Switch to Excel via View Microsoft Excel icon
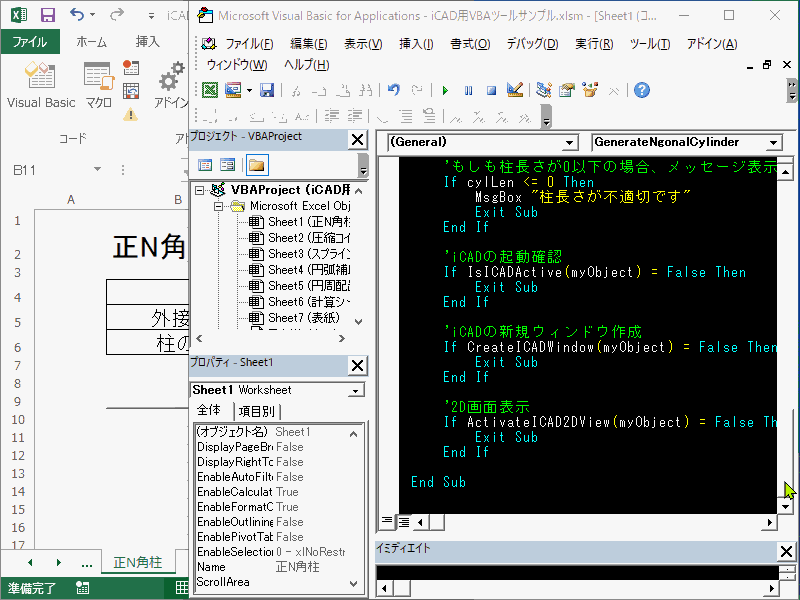This screenshot has width=800, height=600. coord(209,90)
